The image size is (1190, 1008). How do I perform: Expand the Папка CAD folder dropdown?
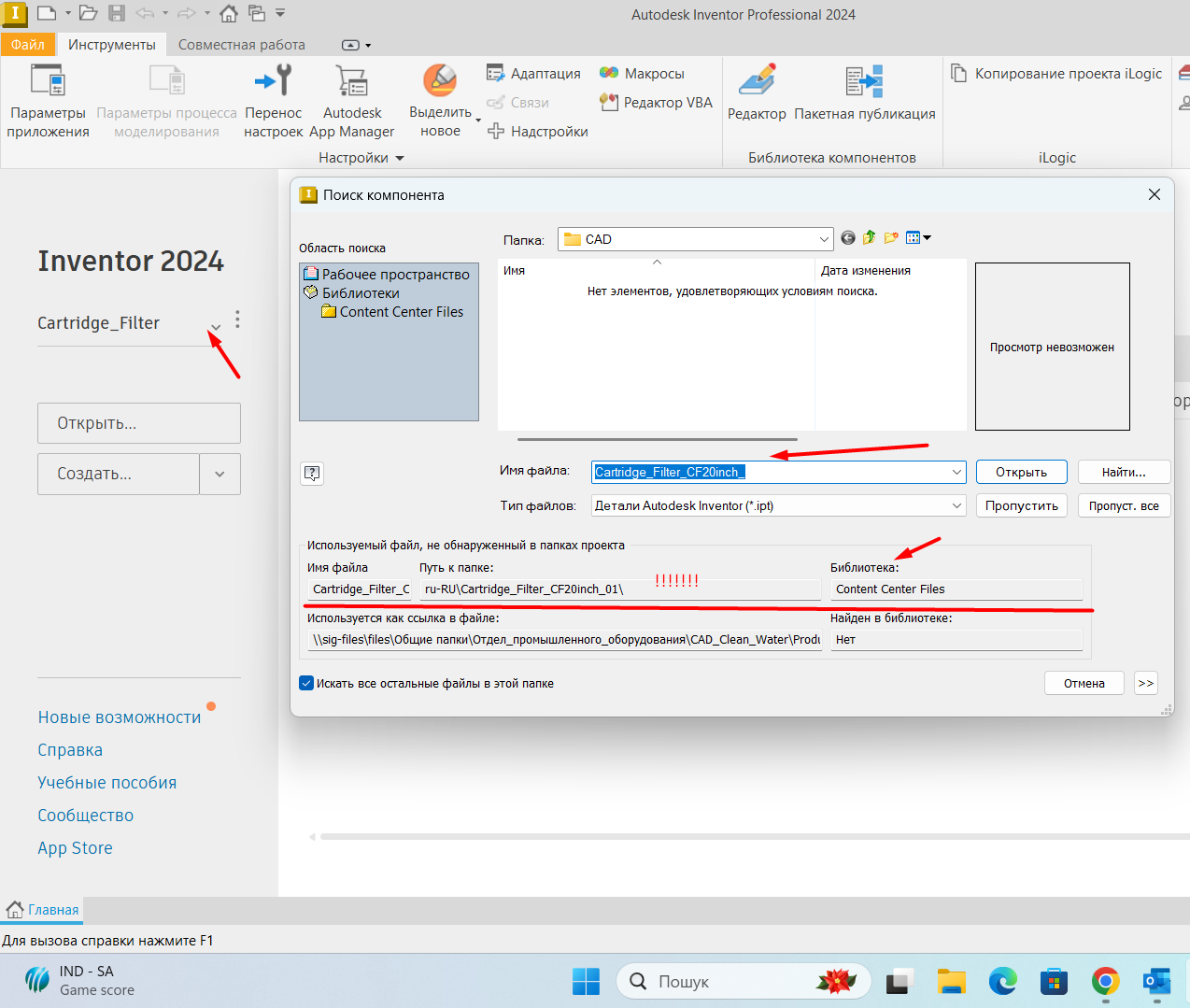(x=824, y=239)
